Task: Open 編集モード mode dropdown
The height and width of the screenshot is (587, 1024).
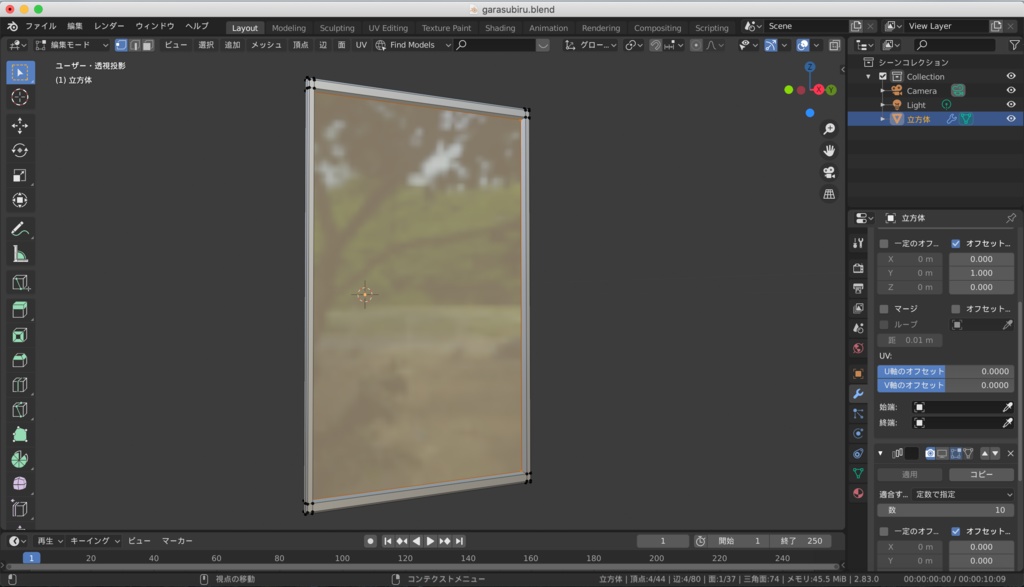Action: [72, 45]
